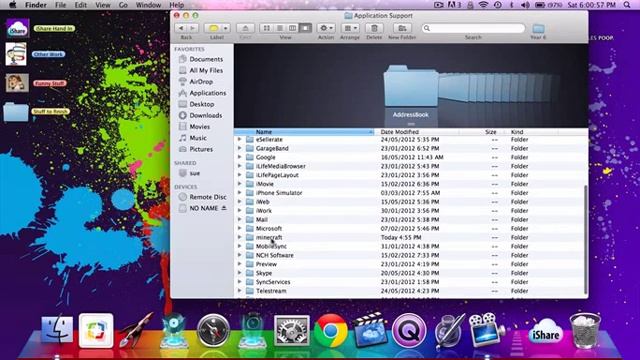This screenshot has height=360, width=640.
Task: Switch to list view
Action: [x=280, y=28]
